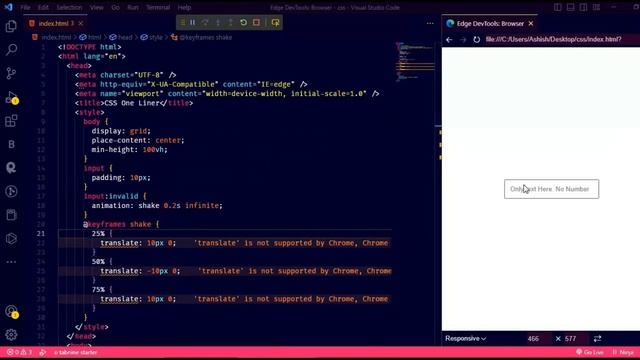The width and height of the screenshot is (640, 360).
Task: Open Customize Layout icon
Action: 597,7
